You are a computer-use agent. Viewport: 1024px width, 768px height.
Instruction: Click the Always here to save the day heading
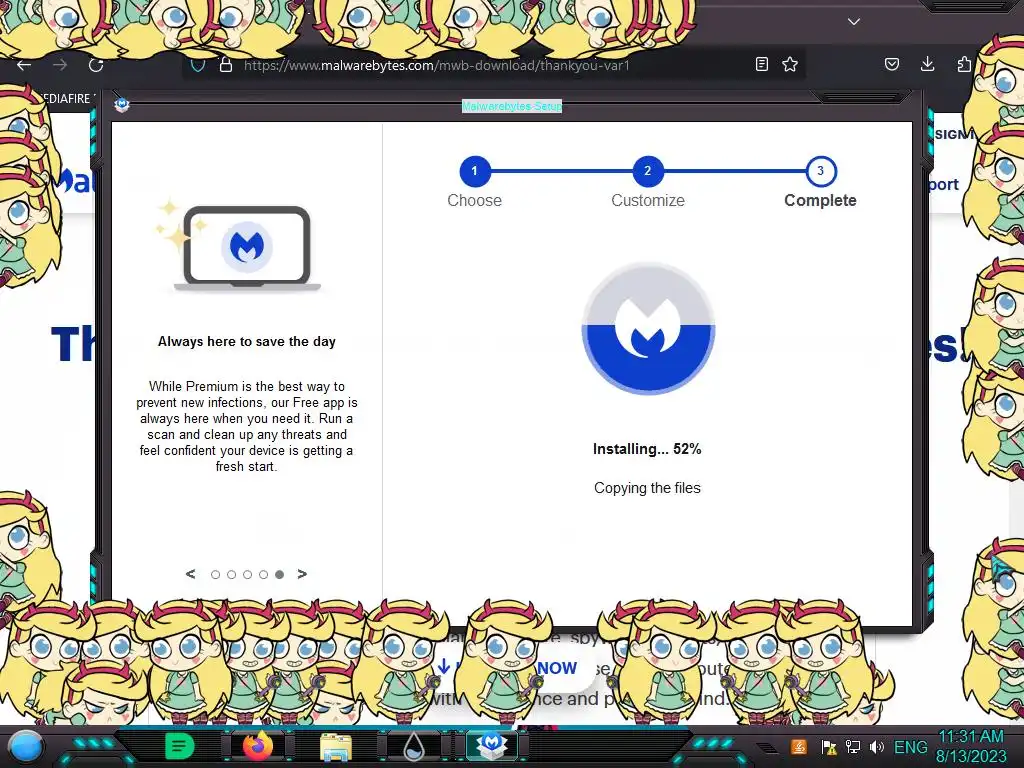247,342
